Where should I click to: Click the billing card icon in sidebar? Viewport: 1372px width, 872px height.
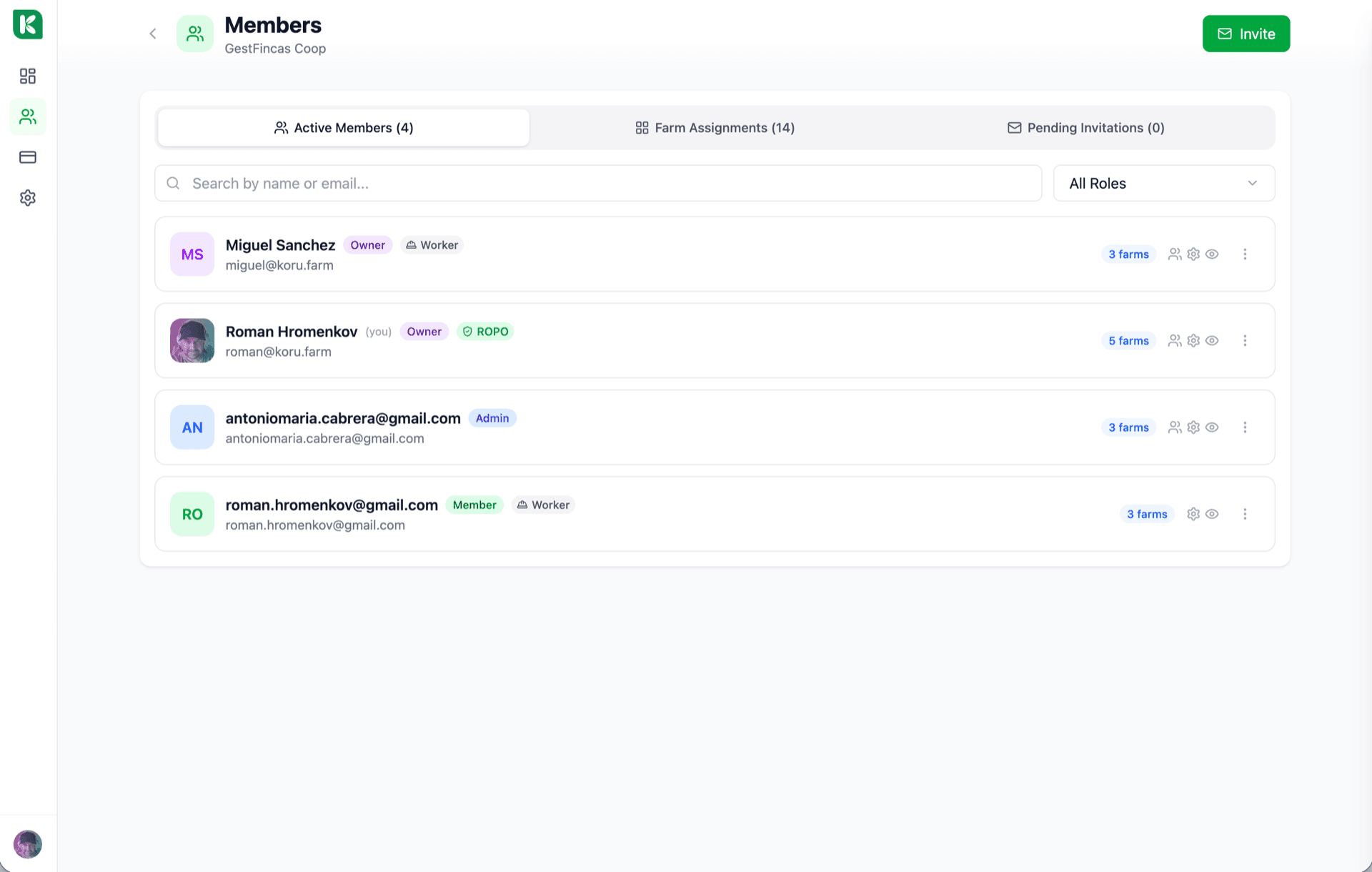pyautogui.click(x=28, y=157)
